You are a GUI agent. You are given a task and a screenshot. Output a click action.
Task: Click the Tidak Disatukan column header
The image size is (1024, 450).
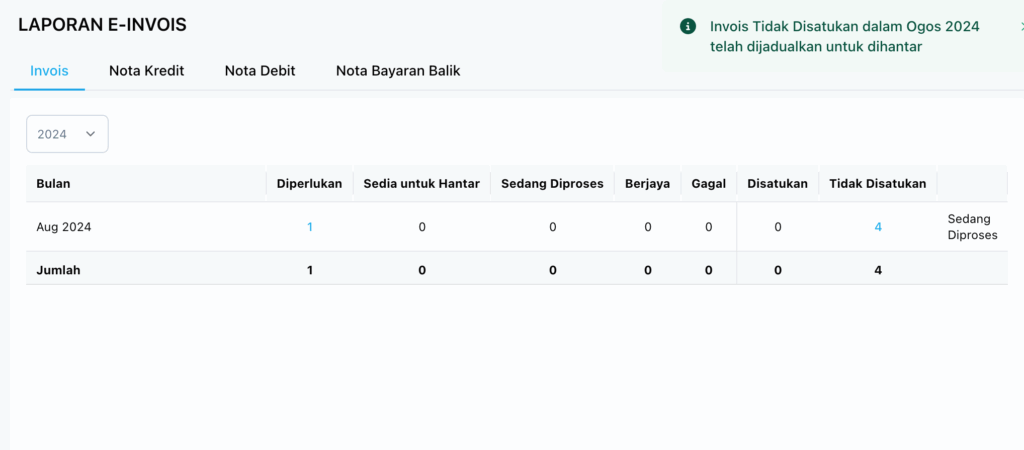click(x=877, y=184)
